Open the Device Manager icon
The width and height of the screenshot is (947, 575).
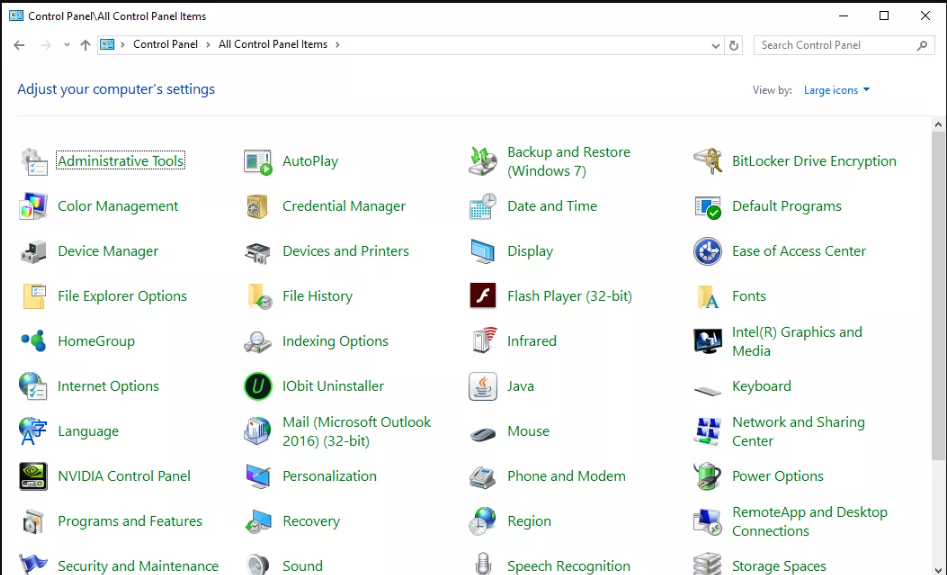coord(33,251)
